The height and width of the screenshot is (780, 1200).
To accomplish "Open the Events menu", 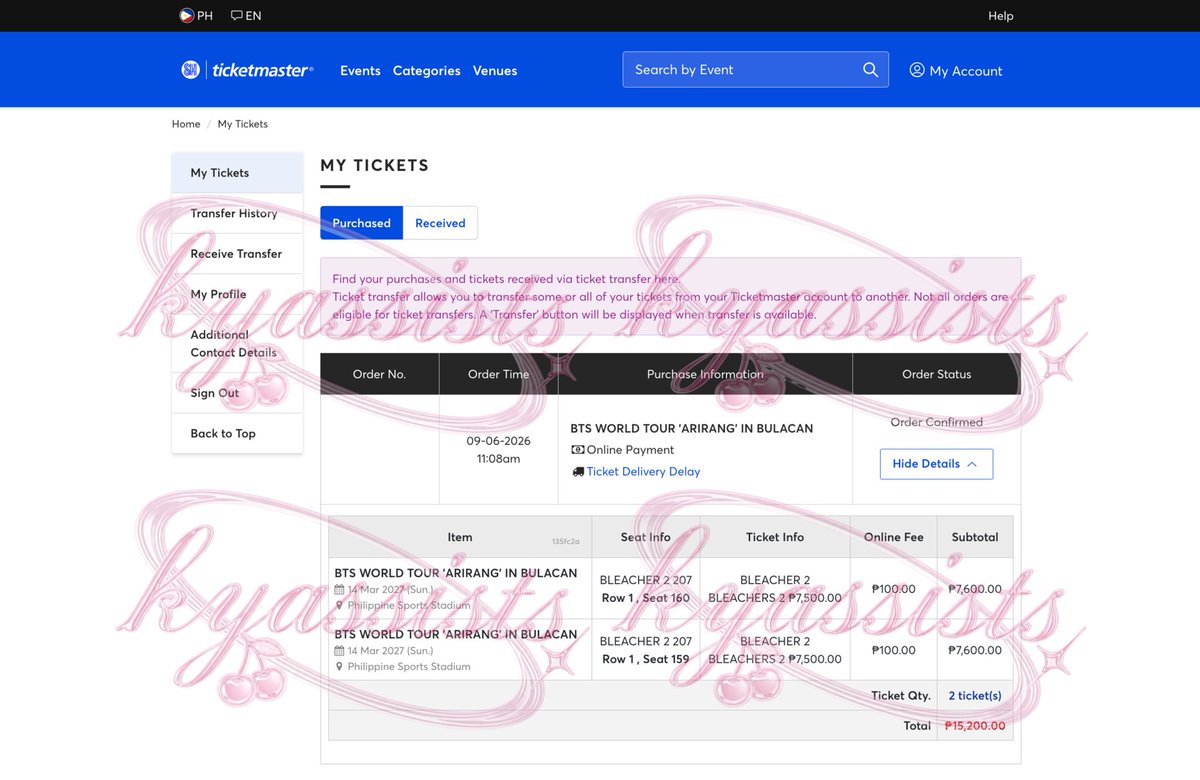I will 360,71.
